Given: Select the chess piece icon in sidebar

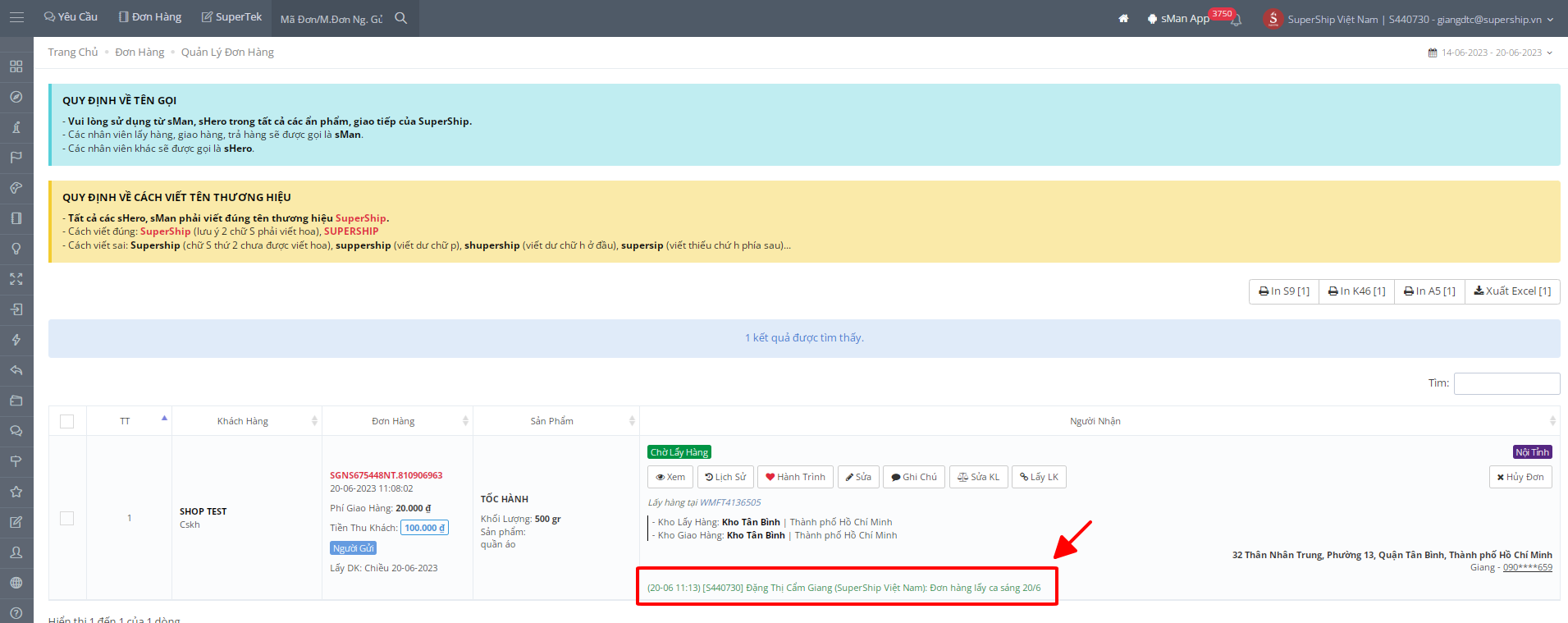Looking at the screenshot, I should 16,127.
